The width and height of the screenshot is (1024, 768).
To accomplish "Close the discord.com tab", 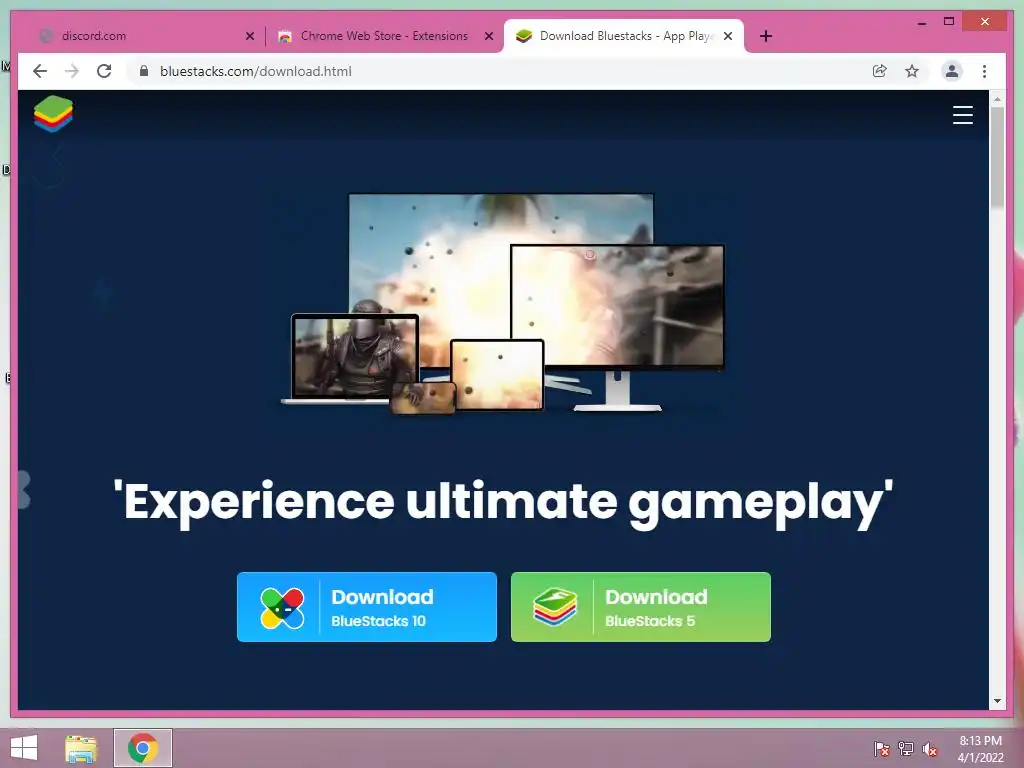I will (249, 37).
